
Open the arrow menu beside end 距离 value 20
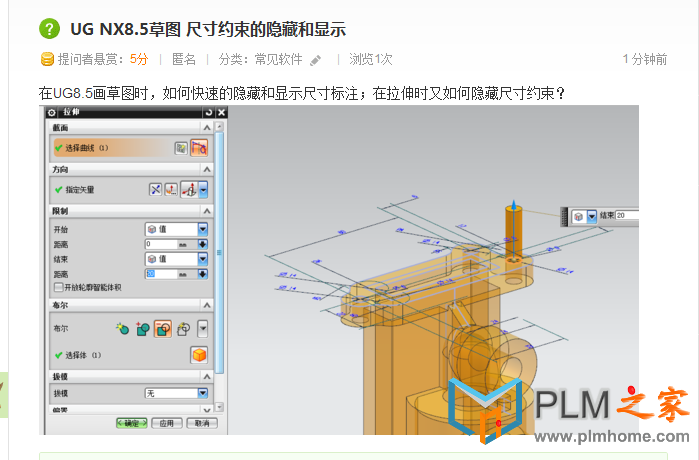point(203,274)
